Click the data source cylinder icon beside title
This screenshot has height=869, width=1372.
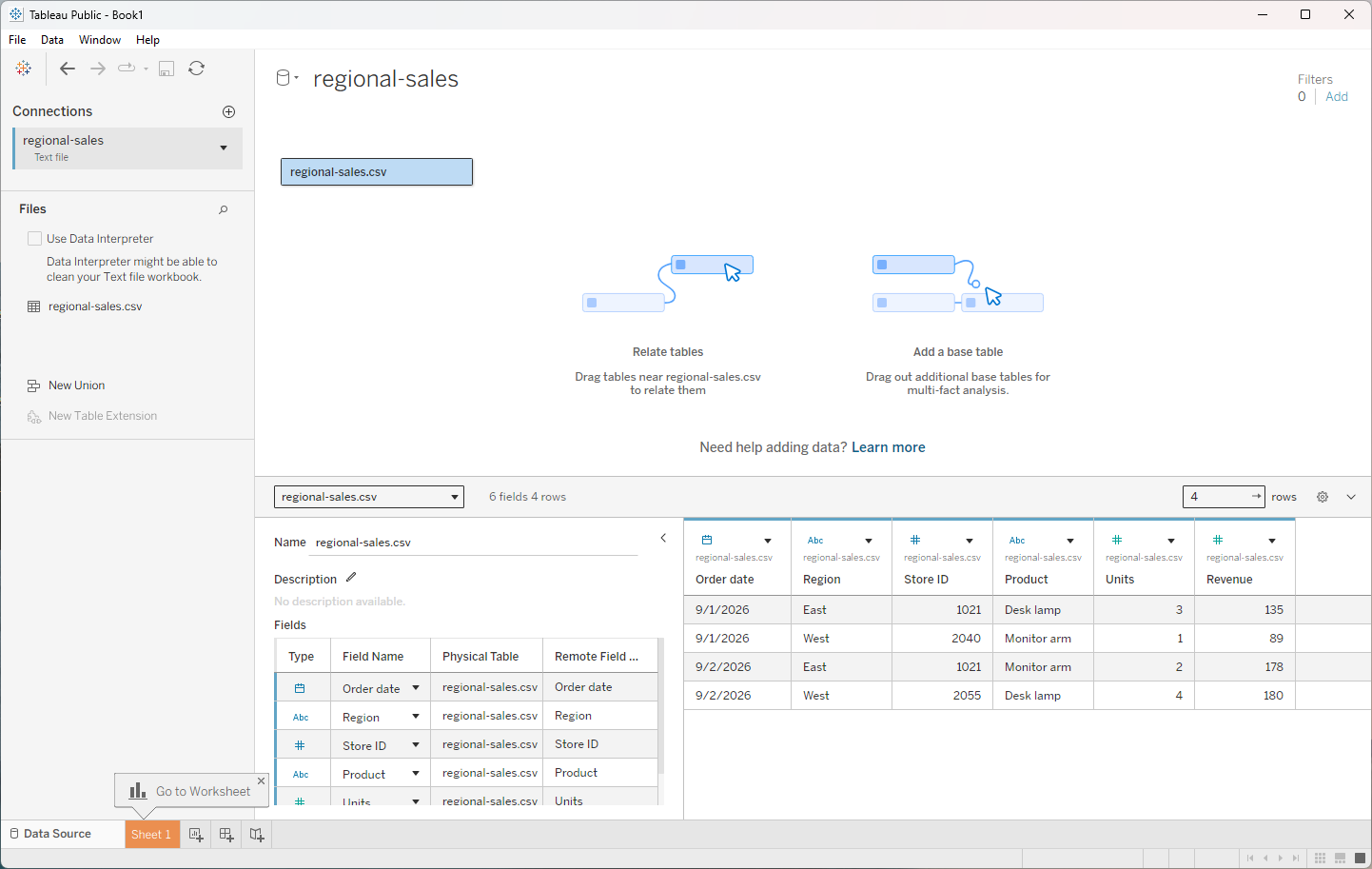click(283, 78)
